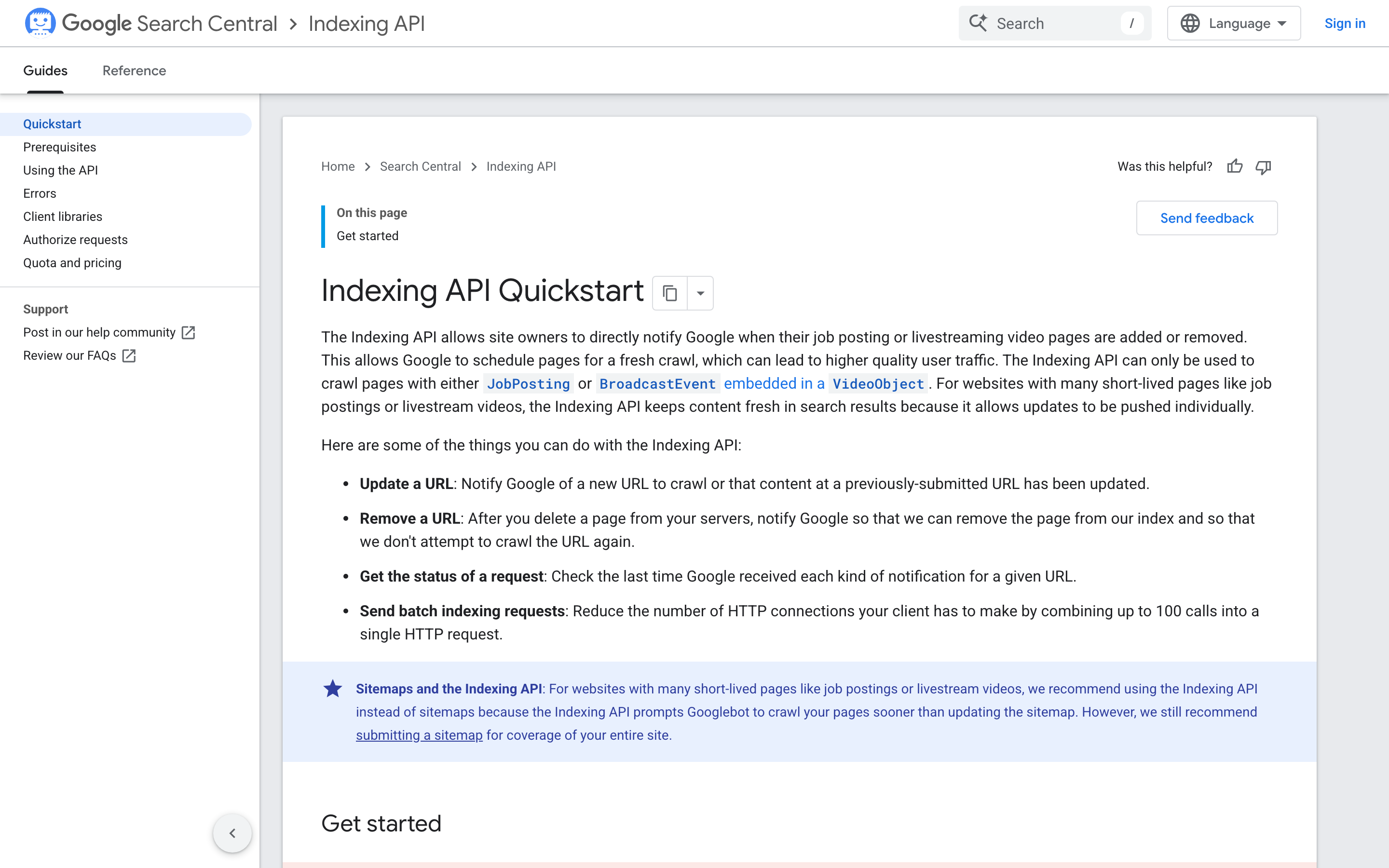This screenshot has width=1389, height=868.
Task: Expand the copy page options dropdown arrow
Action: click(x=700, y=293)
